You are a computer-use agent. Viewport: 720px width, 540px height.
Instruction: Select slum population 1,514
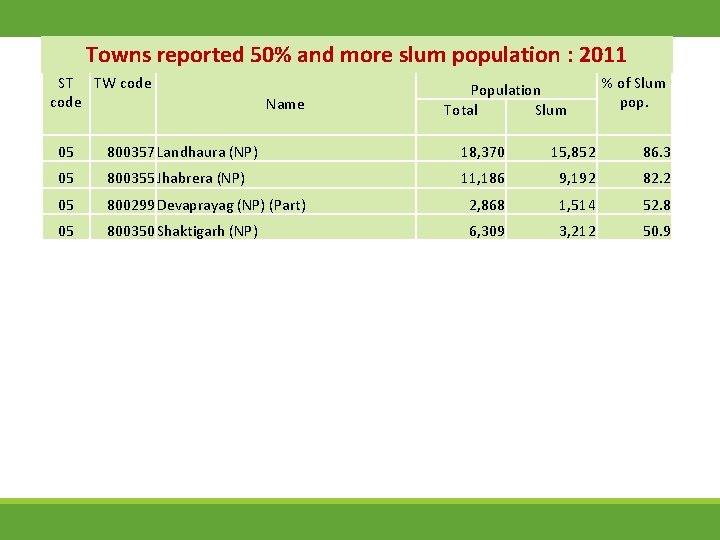(x=577, y=205)
